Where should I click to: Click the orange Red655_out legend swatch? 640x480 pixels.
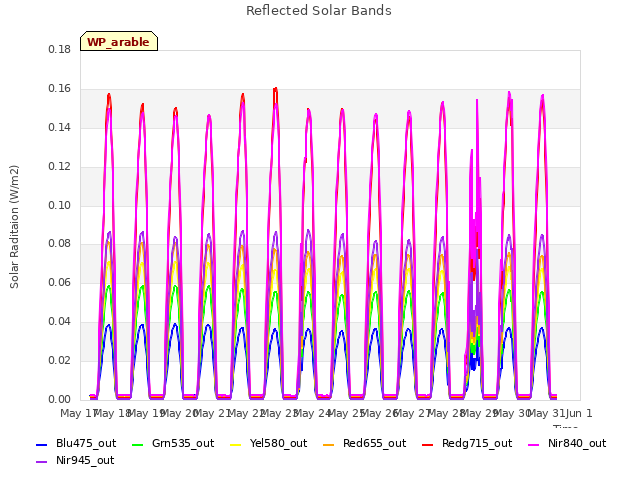(329, 444)
